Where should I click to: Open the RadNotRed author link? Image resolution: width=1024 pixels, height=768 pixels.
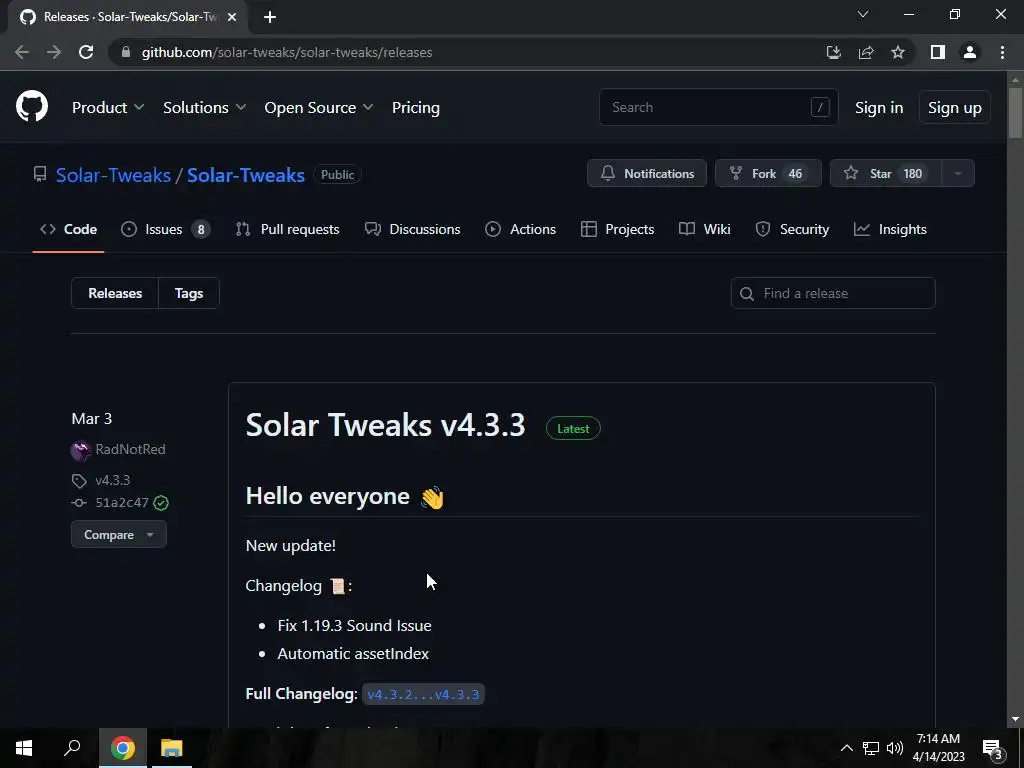point(130,449)
